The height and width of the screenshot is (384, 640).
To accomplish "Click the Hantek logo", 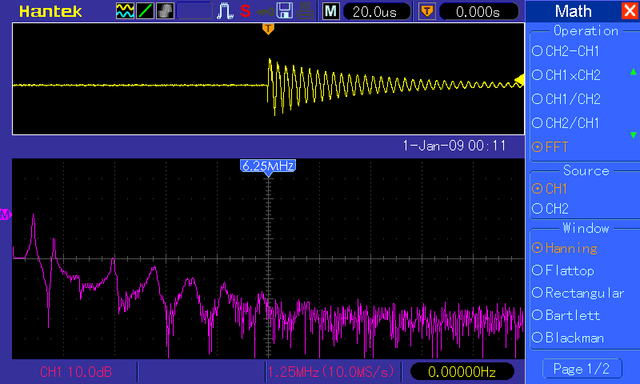I will point(51,11).
